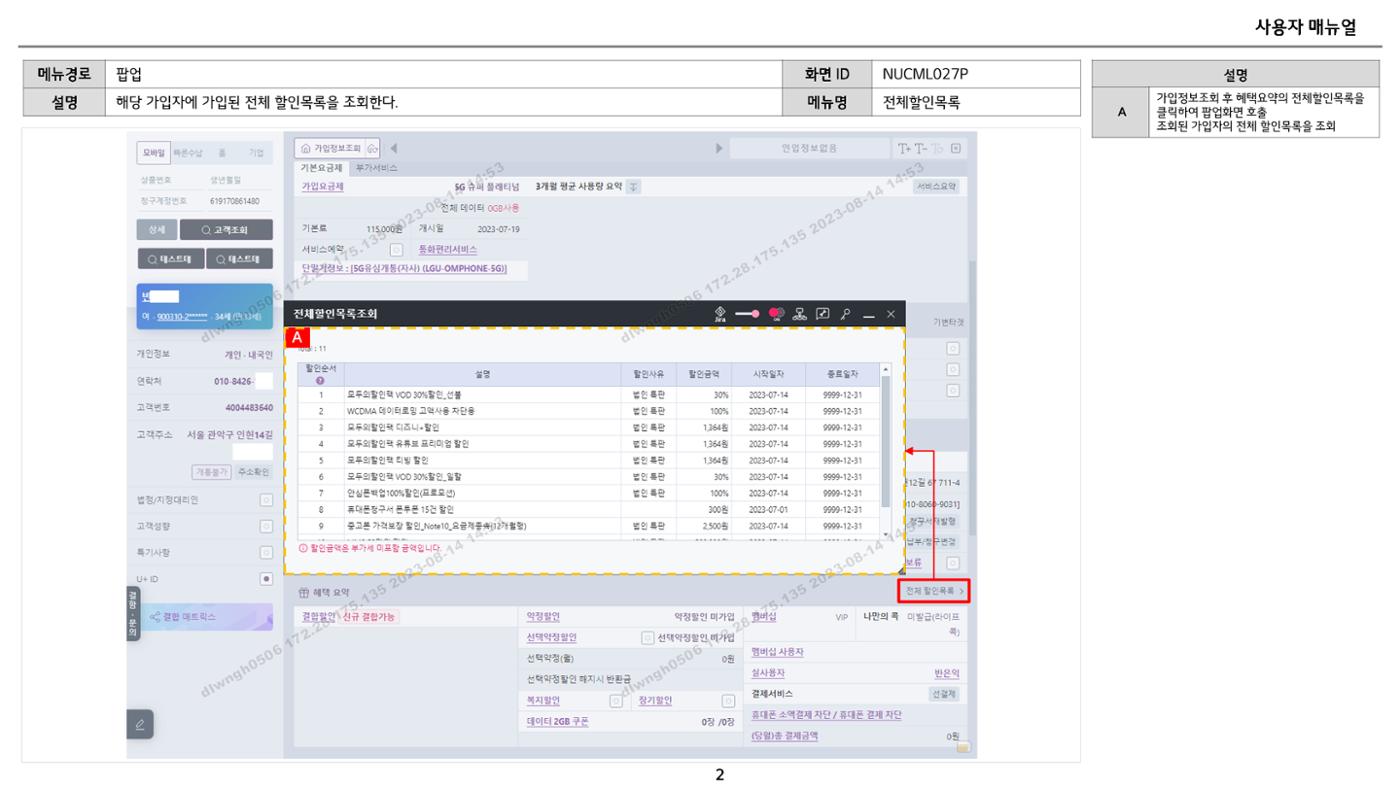Click the discount list scroll-up arrow
The height and width of the screenshot is (788, 1400).
885,369
